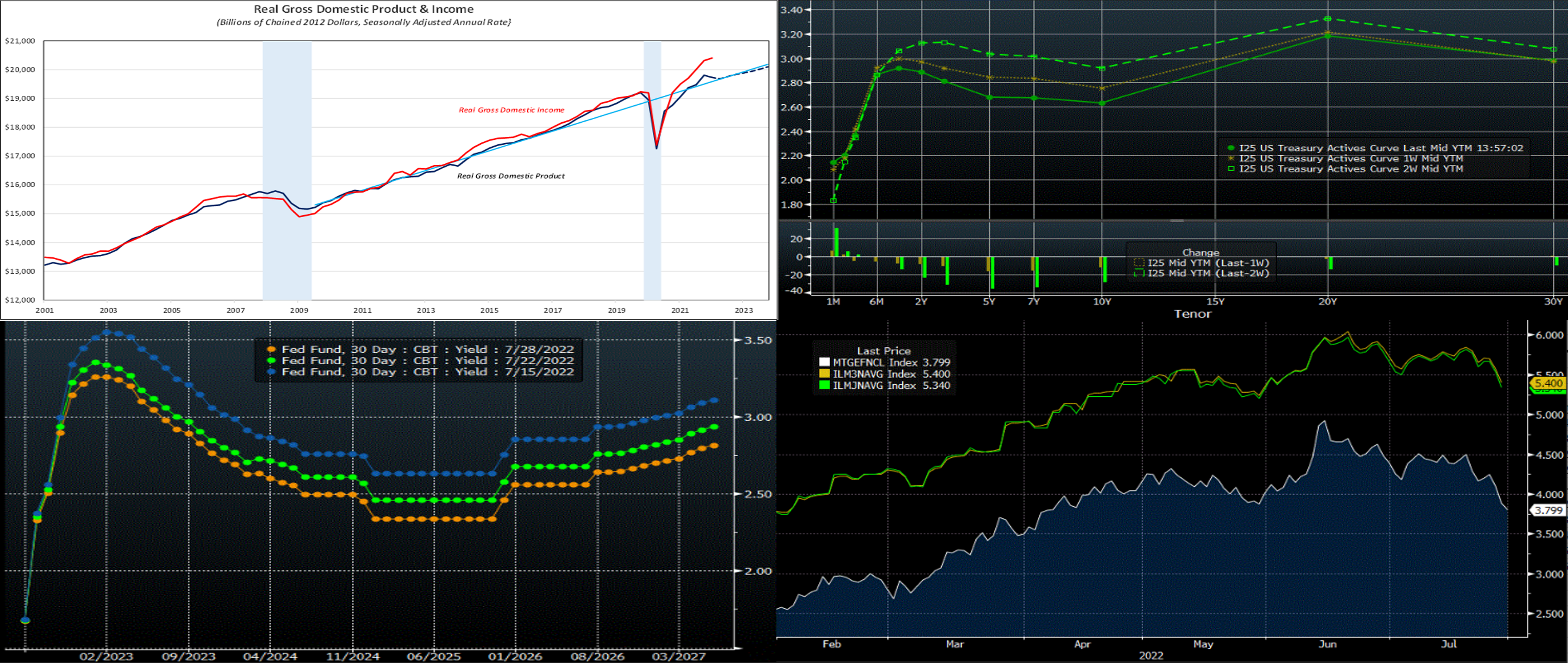
Task: Click the I25 Mid YTM (Last-1W) legend box
Action: pyautogui.click(x=1139, y=263)
